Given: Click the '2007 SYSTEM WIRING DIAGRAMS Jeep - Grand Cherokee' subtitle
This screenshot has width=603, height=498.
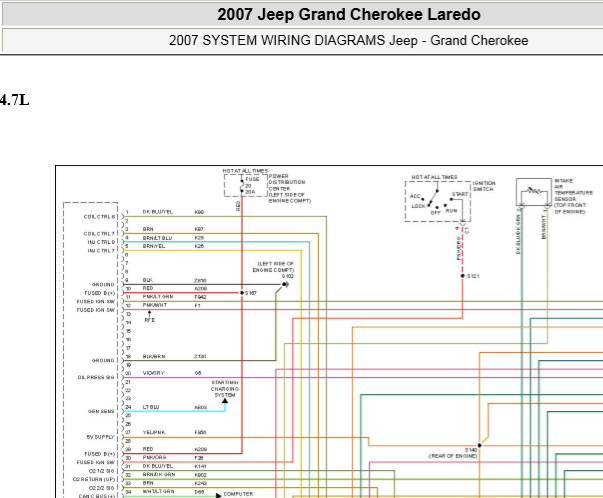Looking at the screenshot, I should coord(348,40).
